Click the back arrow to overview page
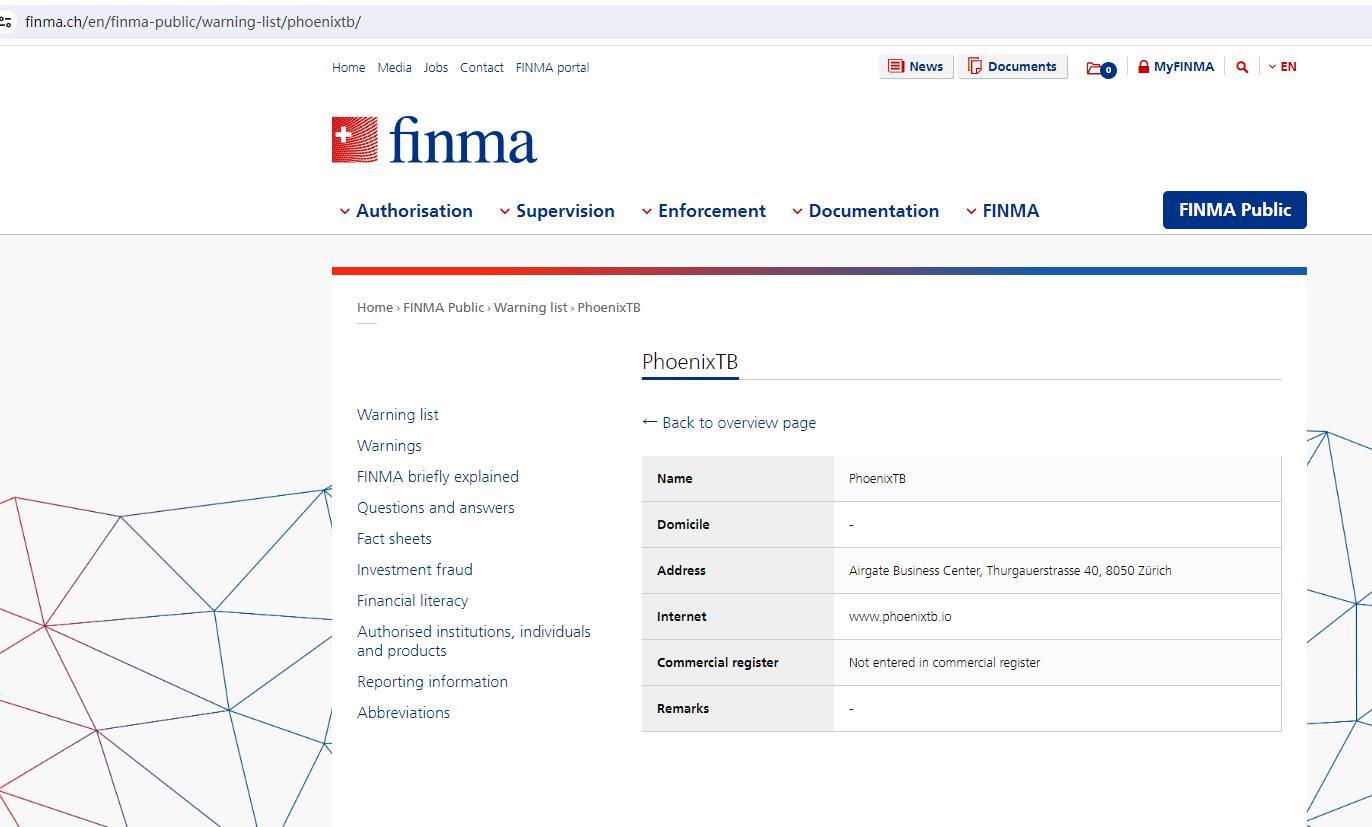 649,422
